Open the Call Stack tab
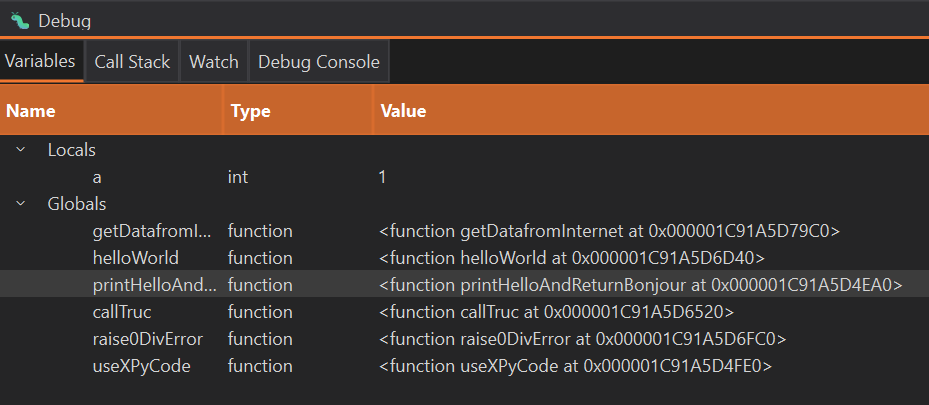 click(132, 62)
